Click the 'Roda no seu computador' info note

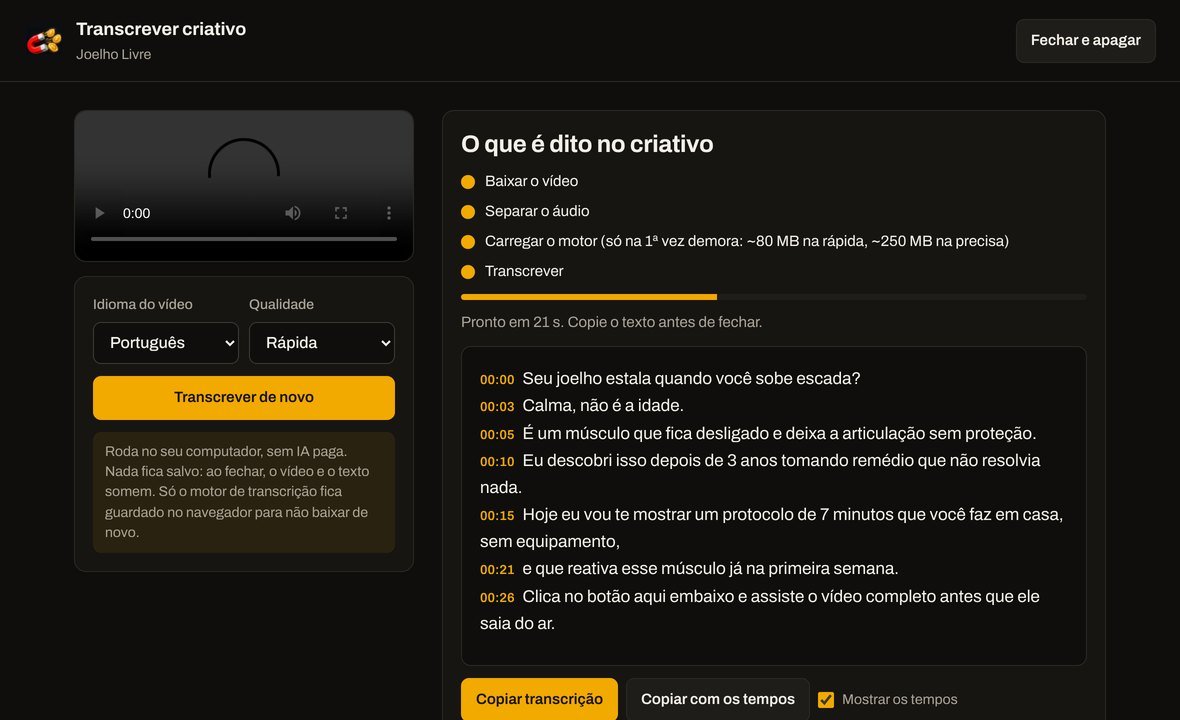[244, 492]
